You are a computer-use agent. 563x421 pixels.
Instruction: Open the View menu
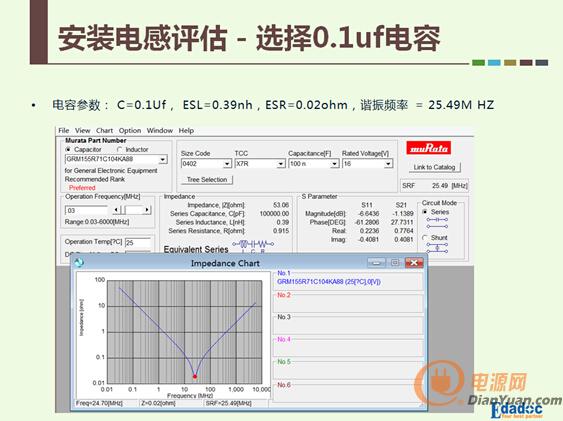(83, 131)
